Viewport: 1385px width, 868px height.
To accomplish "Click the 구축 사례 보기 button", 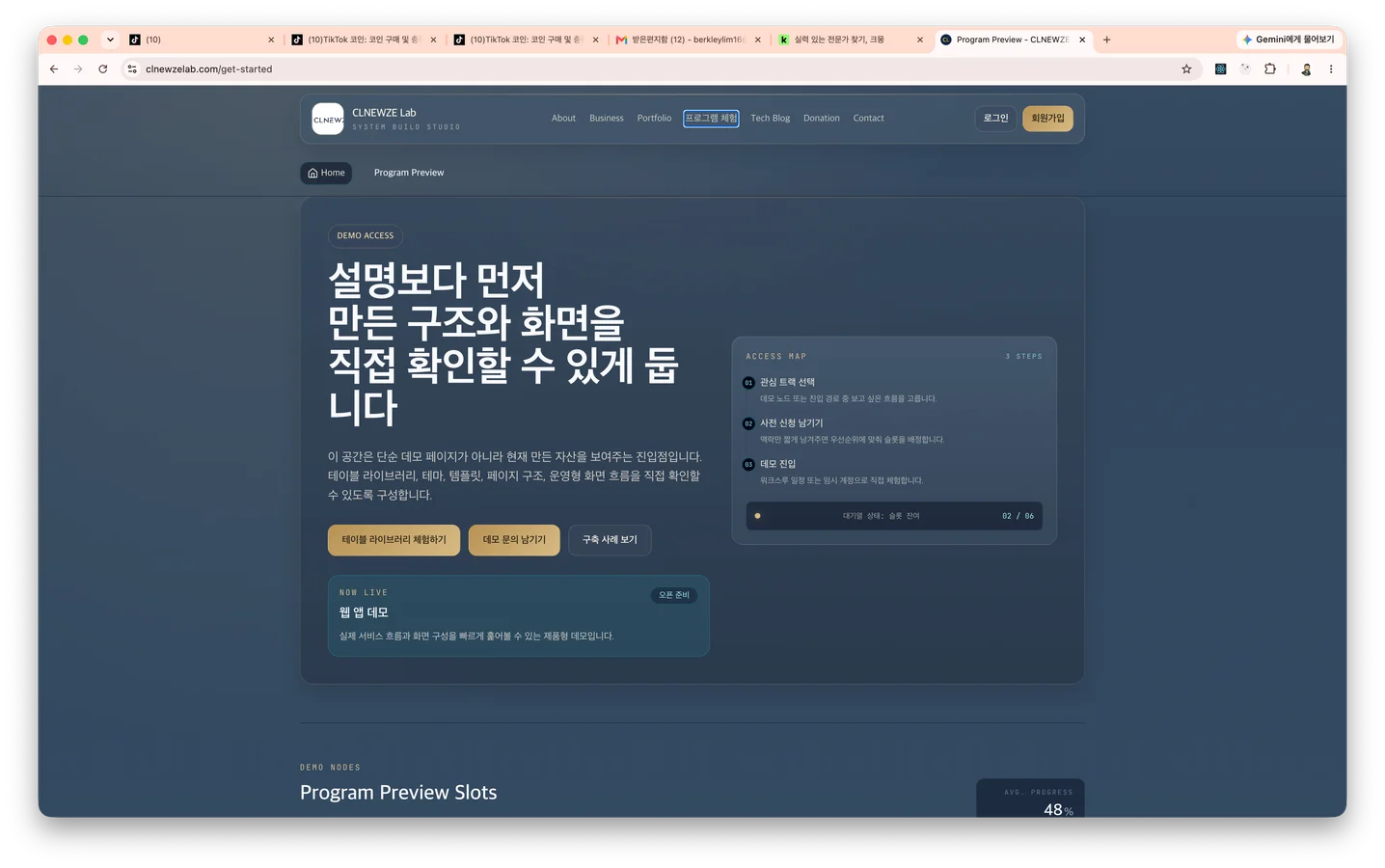I will tap(610, 540).
